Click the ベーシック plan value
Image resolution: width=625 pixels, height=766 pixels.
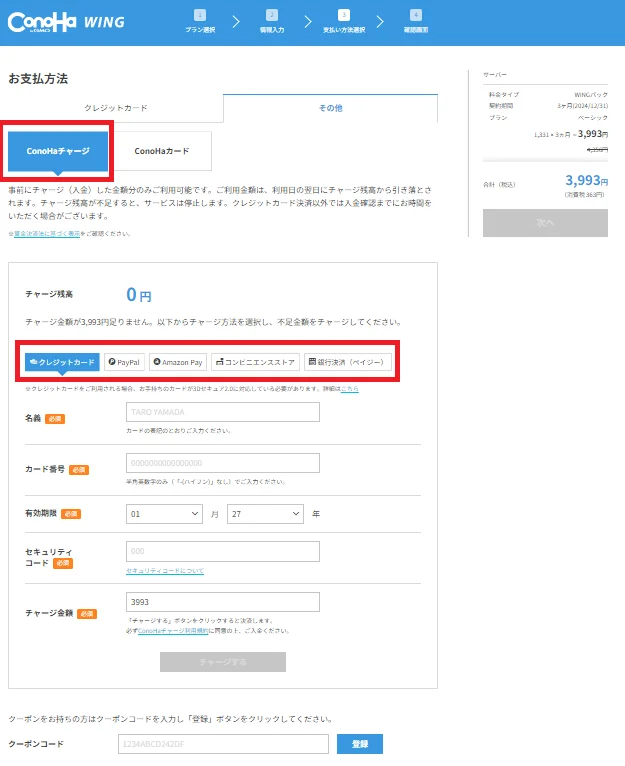tap(593, 118)
